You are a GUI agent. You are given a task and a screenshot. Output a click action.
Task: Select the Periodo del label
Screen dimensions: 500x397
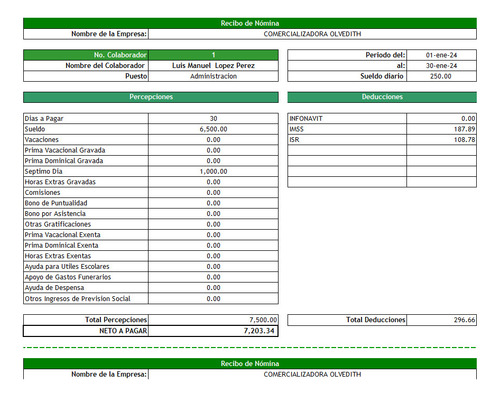point(385,55)
